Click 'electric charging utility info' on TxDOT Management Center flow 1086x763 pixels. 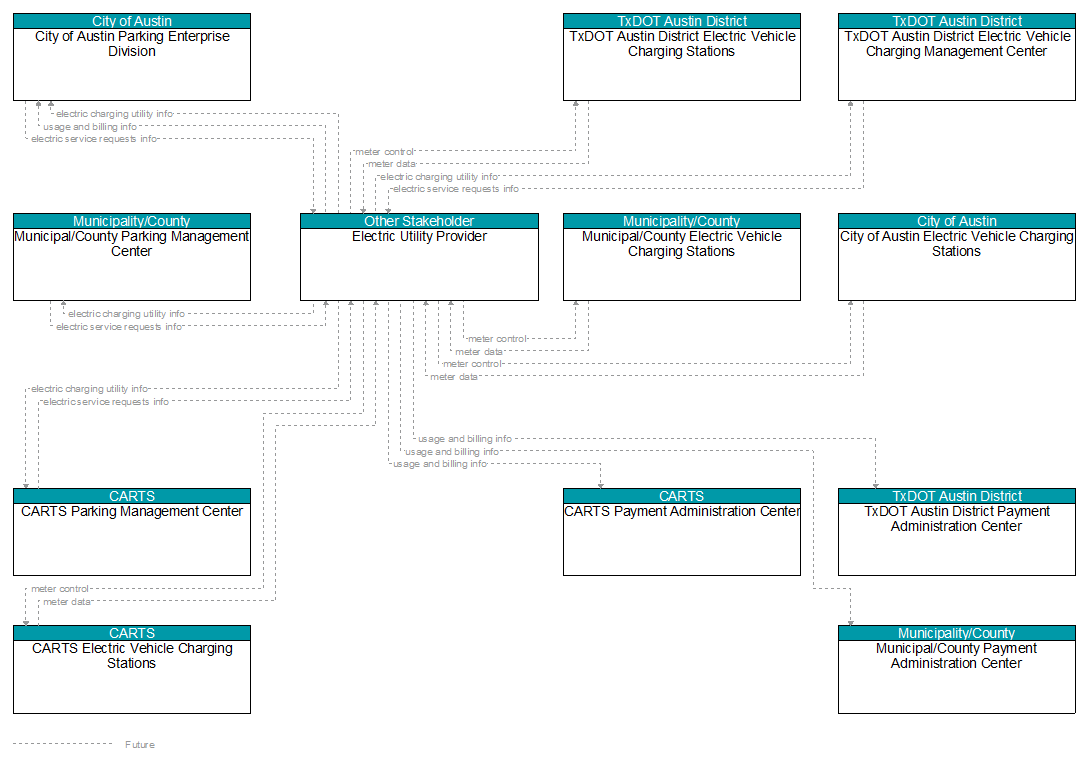tap(438, 177)
